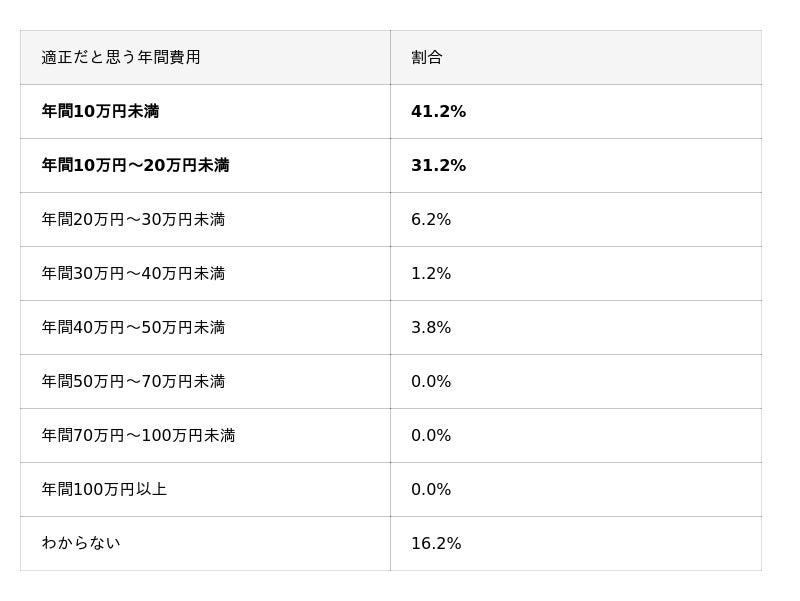Click the 適正だと思う年間費用 column header
The height and width of the screenshot is (601, 800).
click(121, 58)
